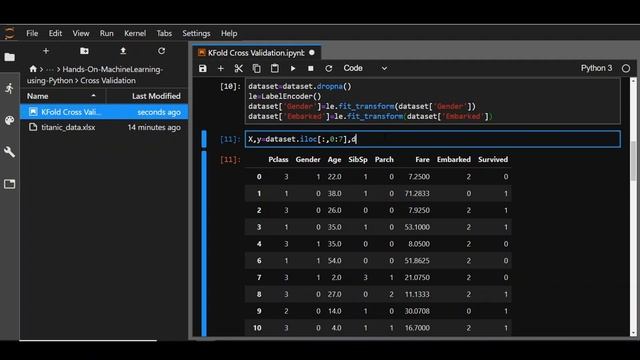This screenshot has height=360, width=640.
Task: Click Fare value 53.1000
Action: pos(417,227)
